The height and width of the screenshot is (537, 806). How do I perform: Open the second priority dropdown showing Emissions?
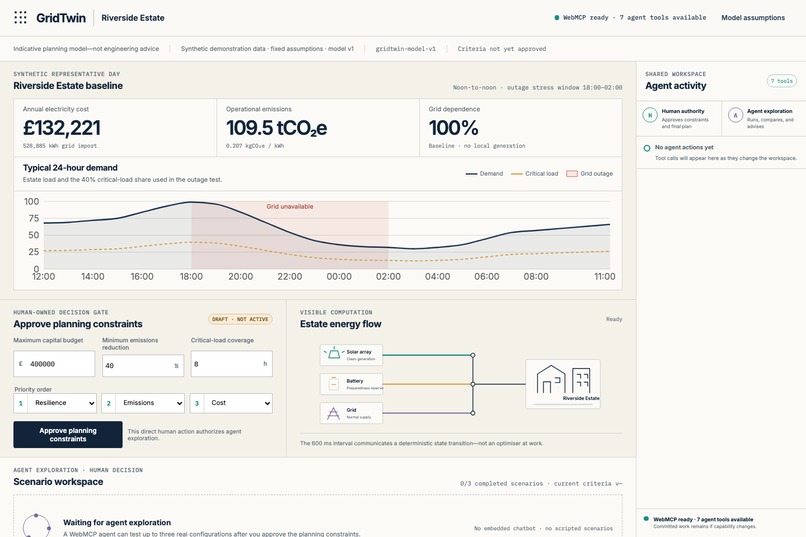pos(143,403)
